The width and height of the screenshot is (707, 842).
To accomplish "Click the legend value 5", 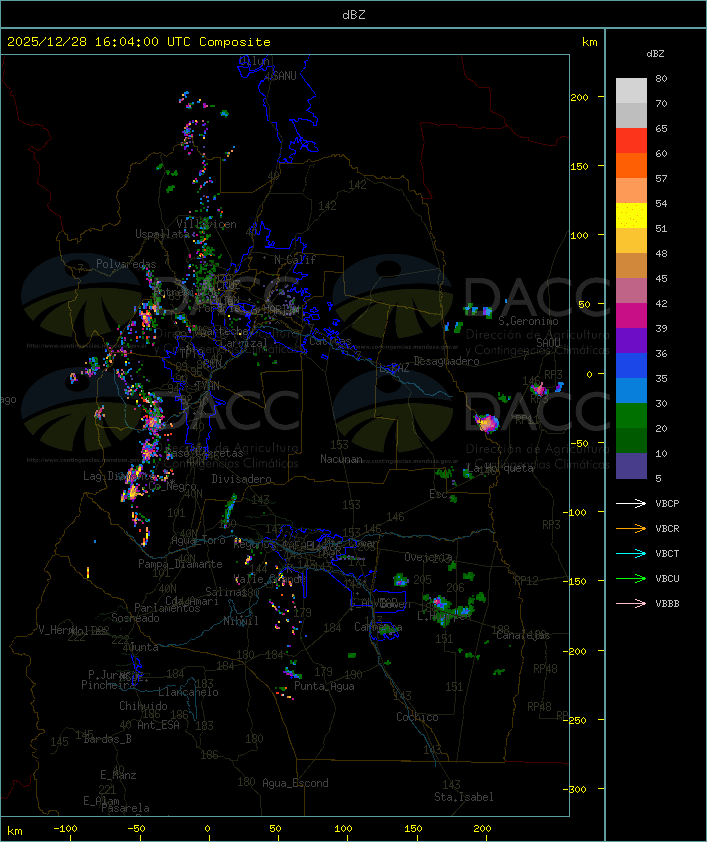I will tap(658, 478).
